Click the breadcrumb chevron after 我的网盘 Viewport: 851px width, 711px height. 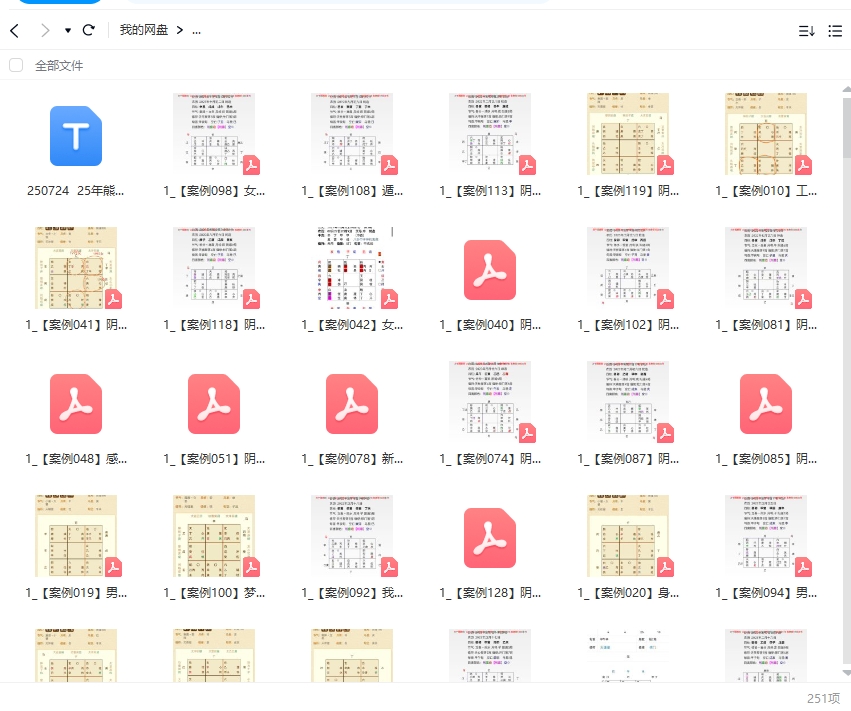point(179,30)
